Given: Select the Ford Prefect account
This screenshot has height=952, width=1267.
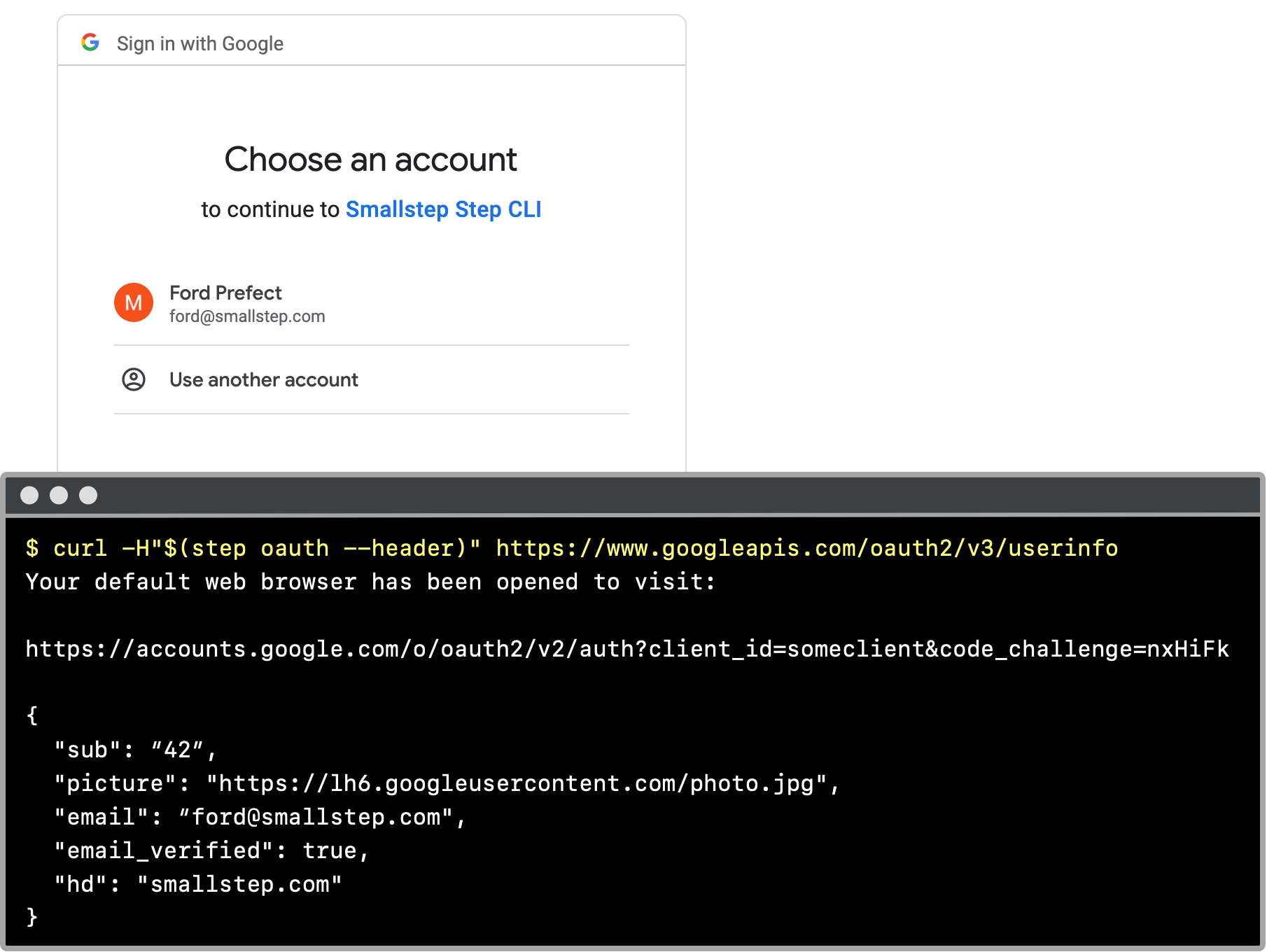Looking at the screenshot, I should (x=372, y=304).
